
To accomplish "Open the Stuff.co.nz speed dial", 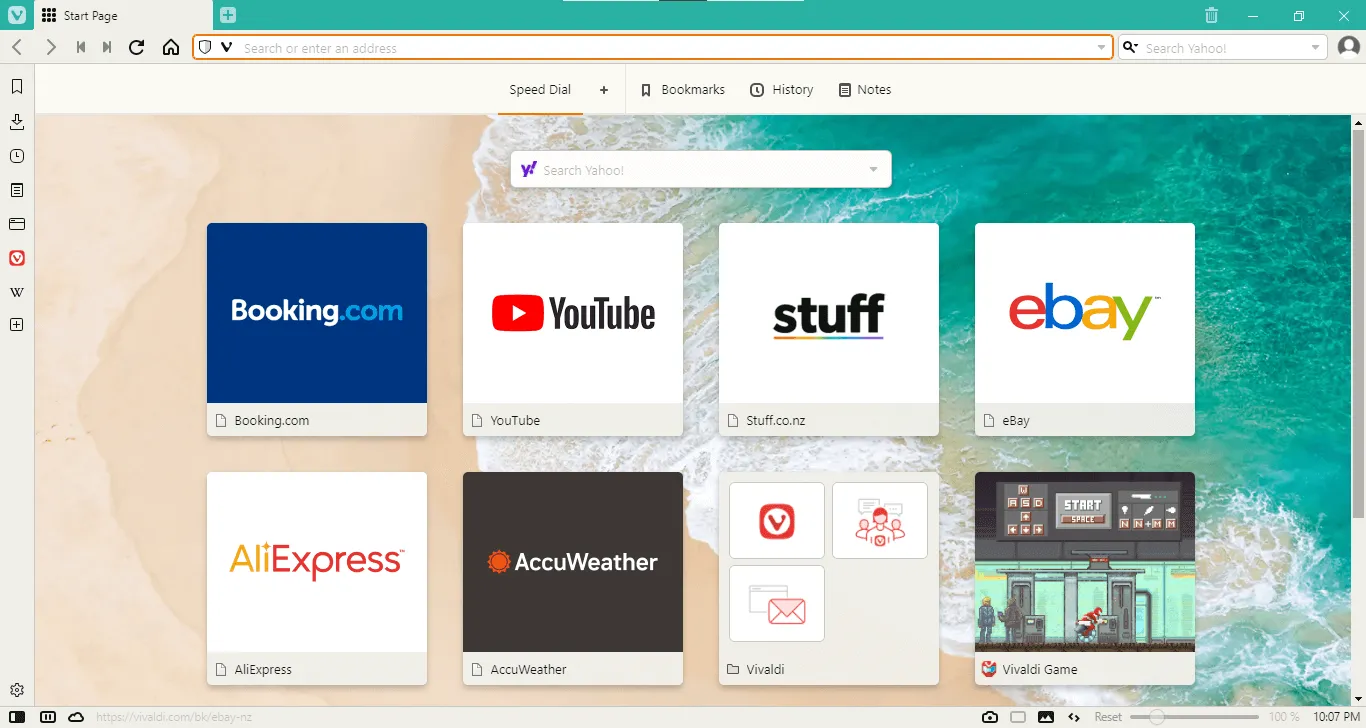I will coord(829,329).
